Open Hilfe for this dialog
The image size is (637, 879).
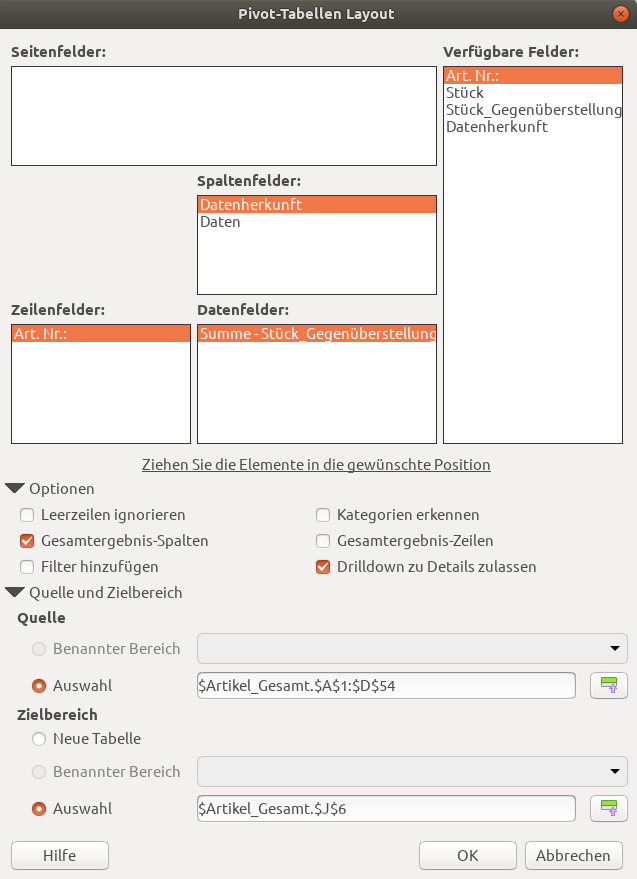[x=60, y=856]
